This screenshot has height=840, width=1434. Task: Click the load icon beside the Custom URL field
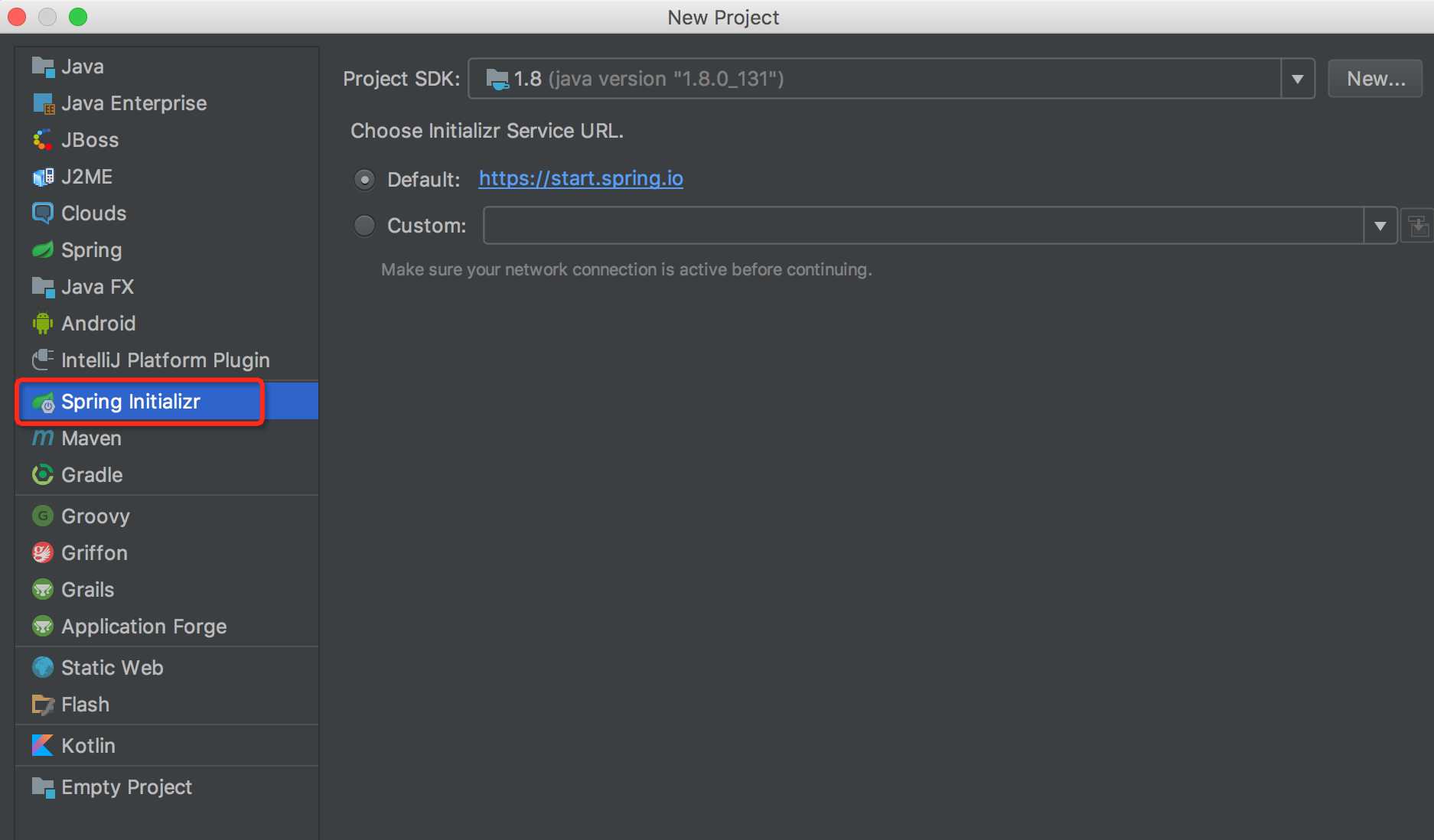click(1417, 226)
